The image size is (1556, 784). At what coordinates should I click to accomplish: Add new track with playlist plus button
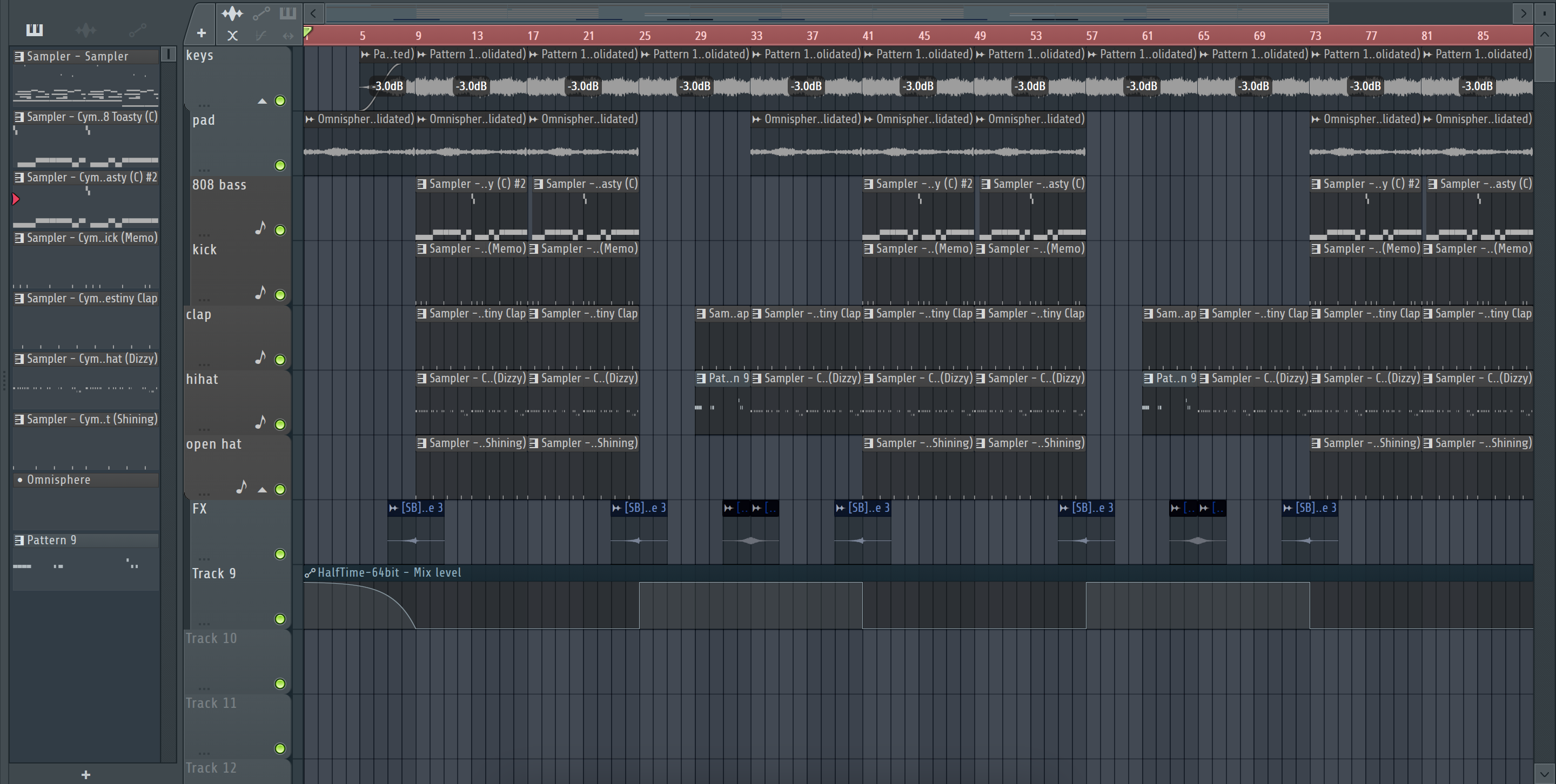[x=201, y=33]
